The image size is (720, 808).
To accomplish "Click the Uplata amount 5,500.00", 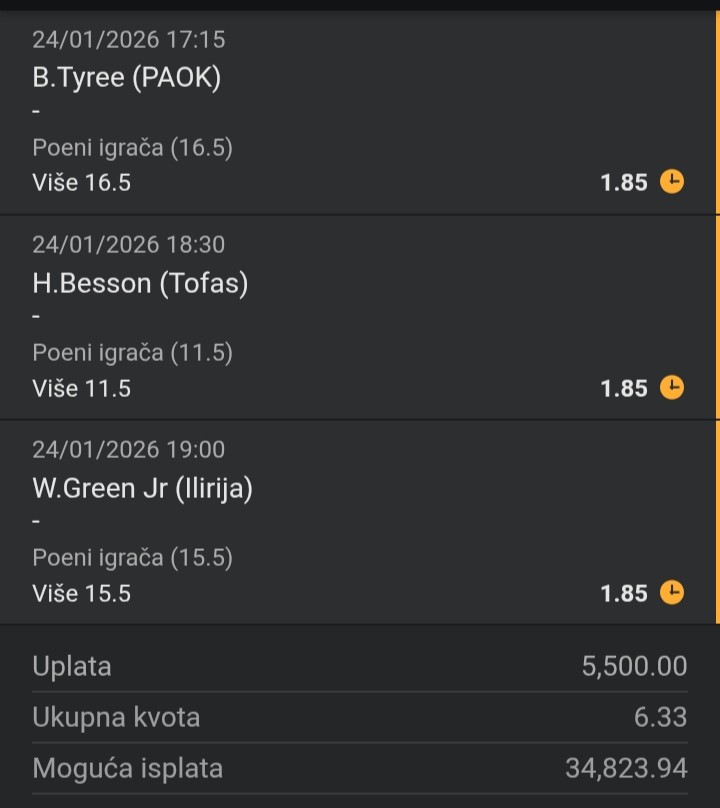I will (x=634, y=666).
